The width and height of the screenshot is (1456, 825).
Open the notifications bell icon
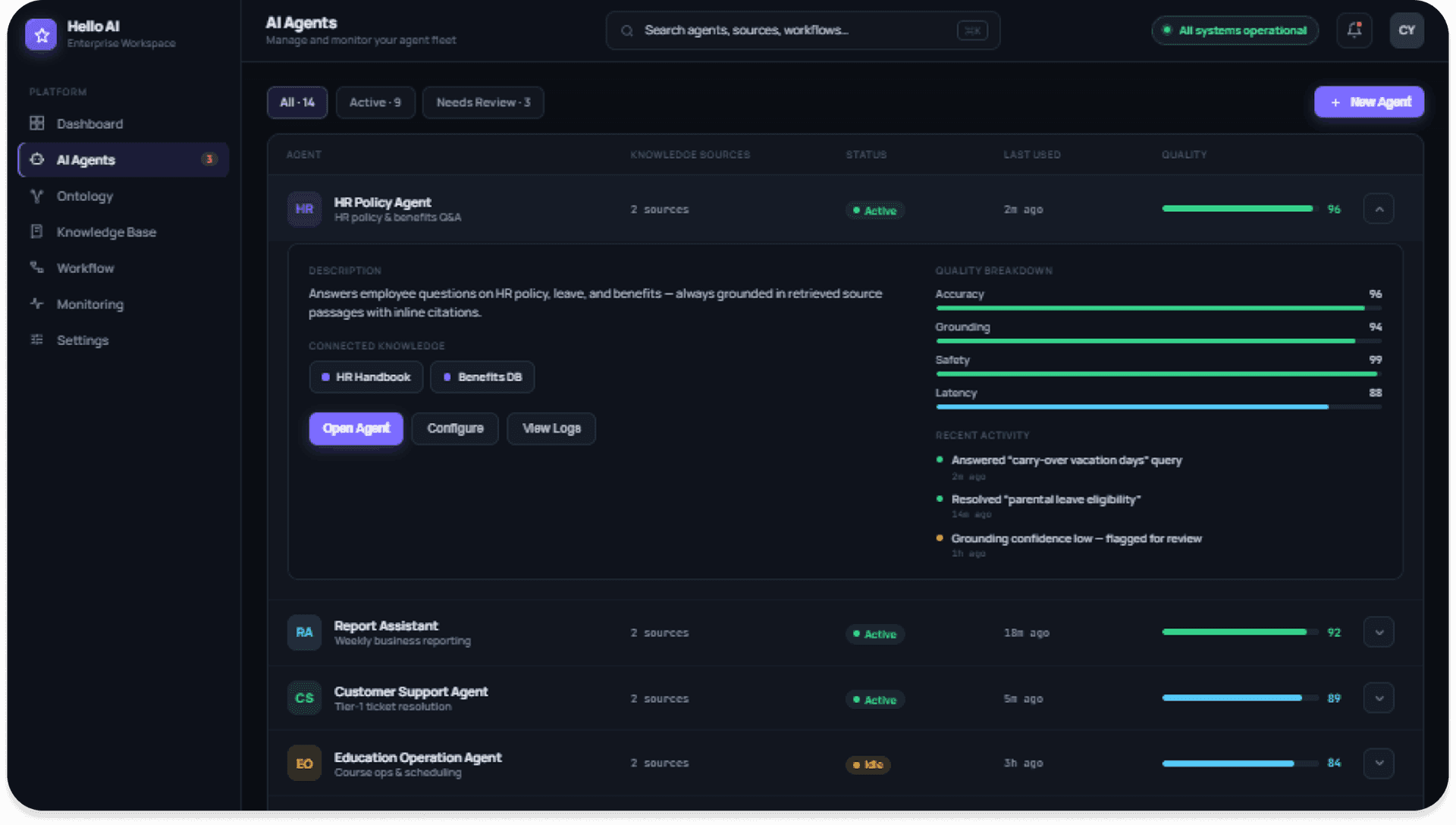(x=1354, y=30)
